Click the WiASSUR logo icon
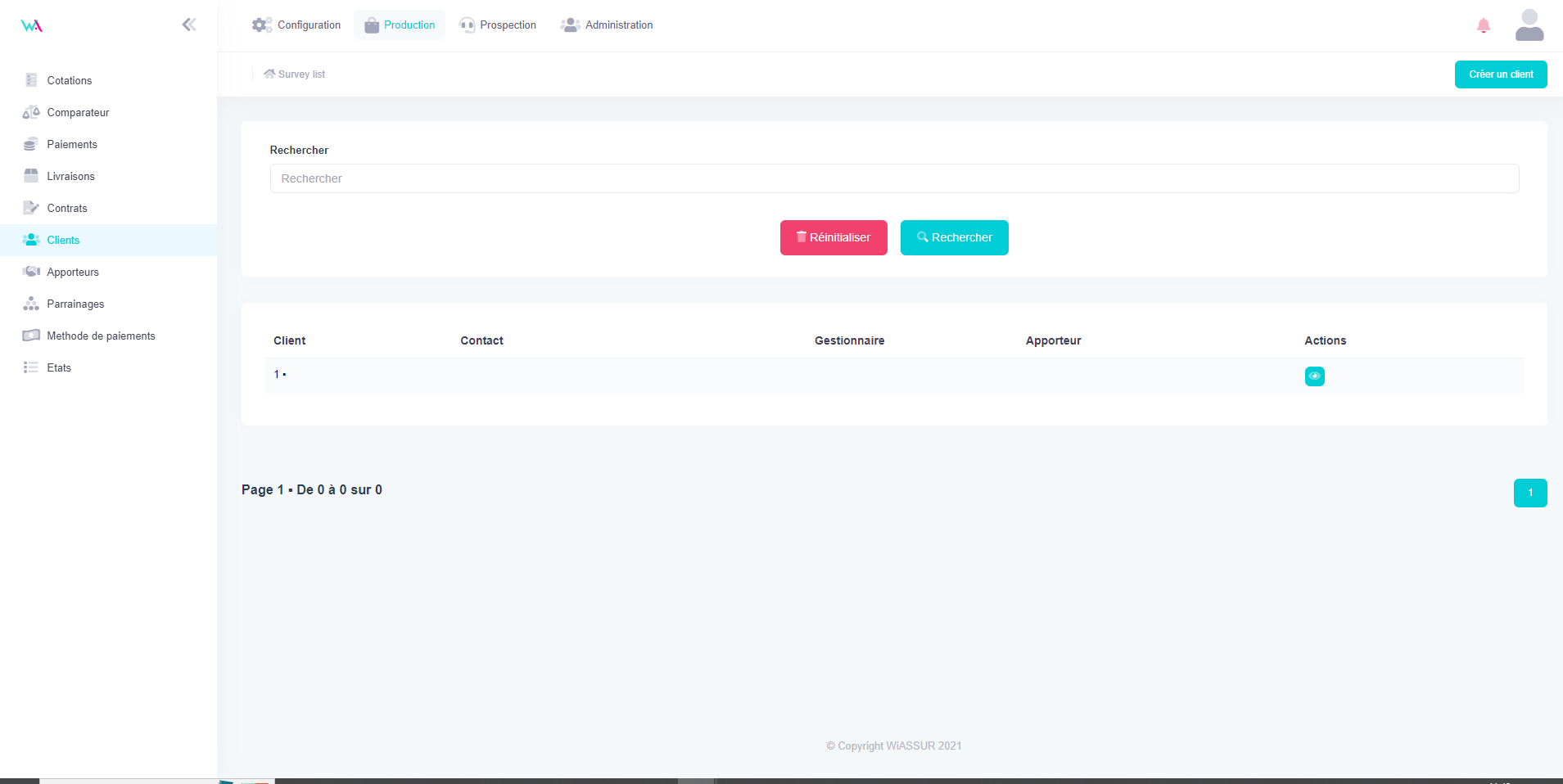 pyautogui.click(x=31, y=25)
